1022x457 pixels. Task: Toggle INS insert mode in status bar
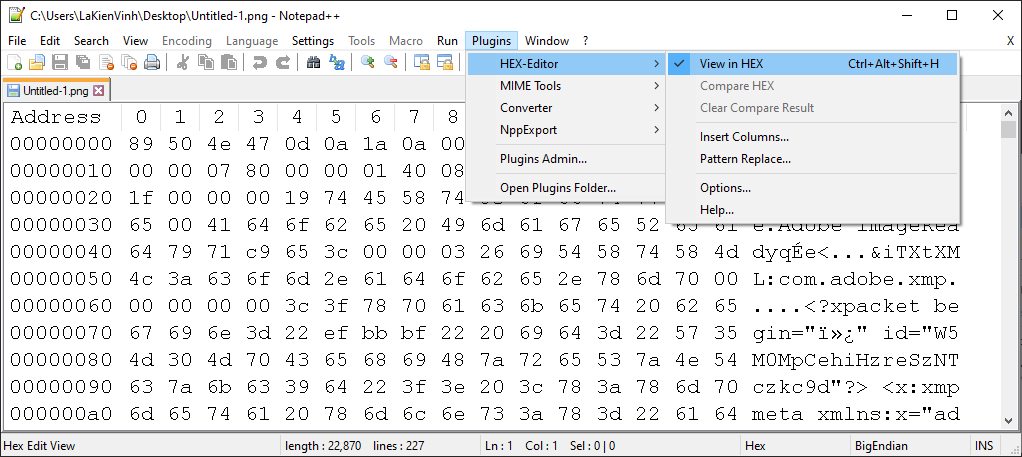(x=984, y=446)
